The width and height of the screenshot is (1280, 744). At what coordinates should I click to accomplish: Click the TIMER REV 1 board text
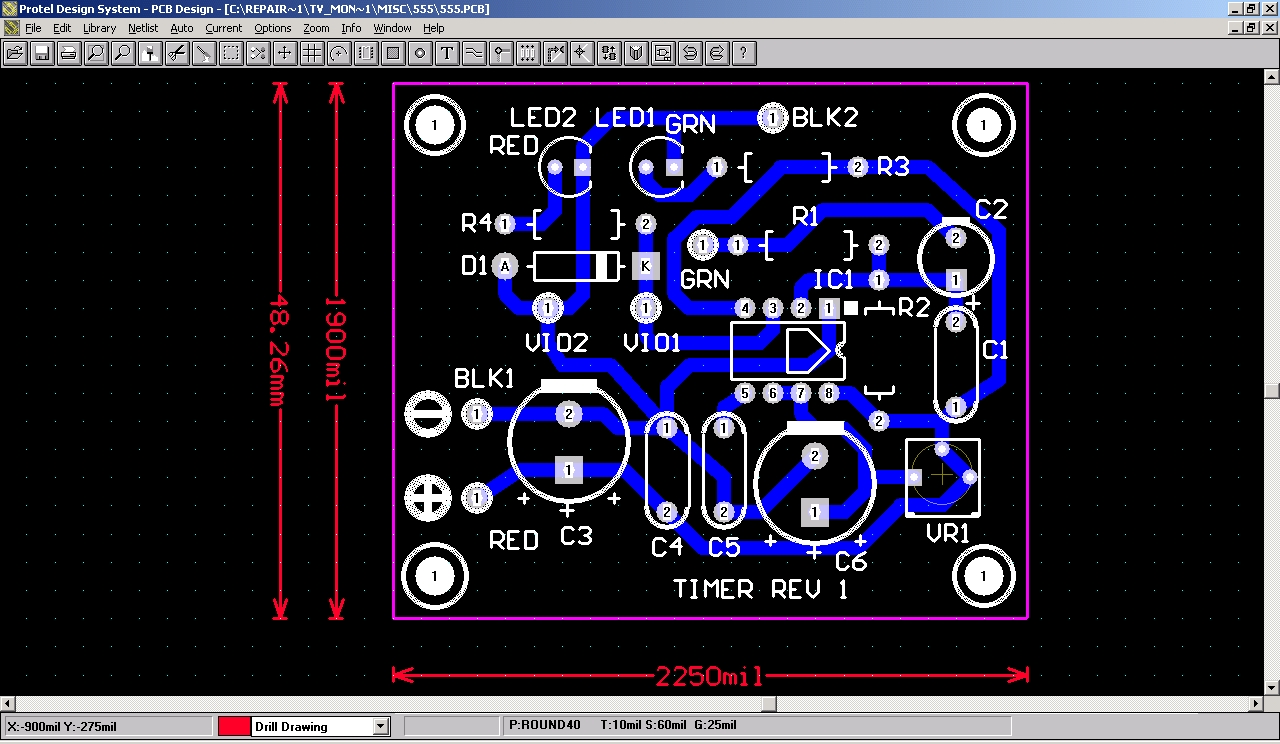[x=761, y=590]
